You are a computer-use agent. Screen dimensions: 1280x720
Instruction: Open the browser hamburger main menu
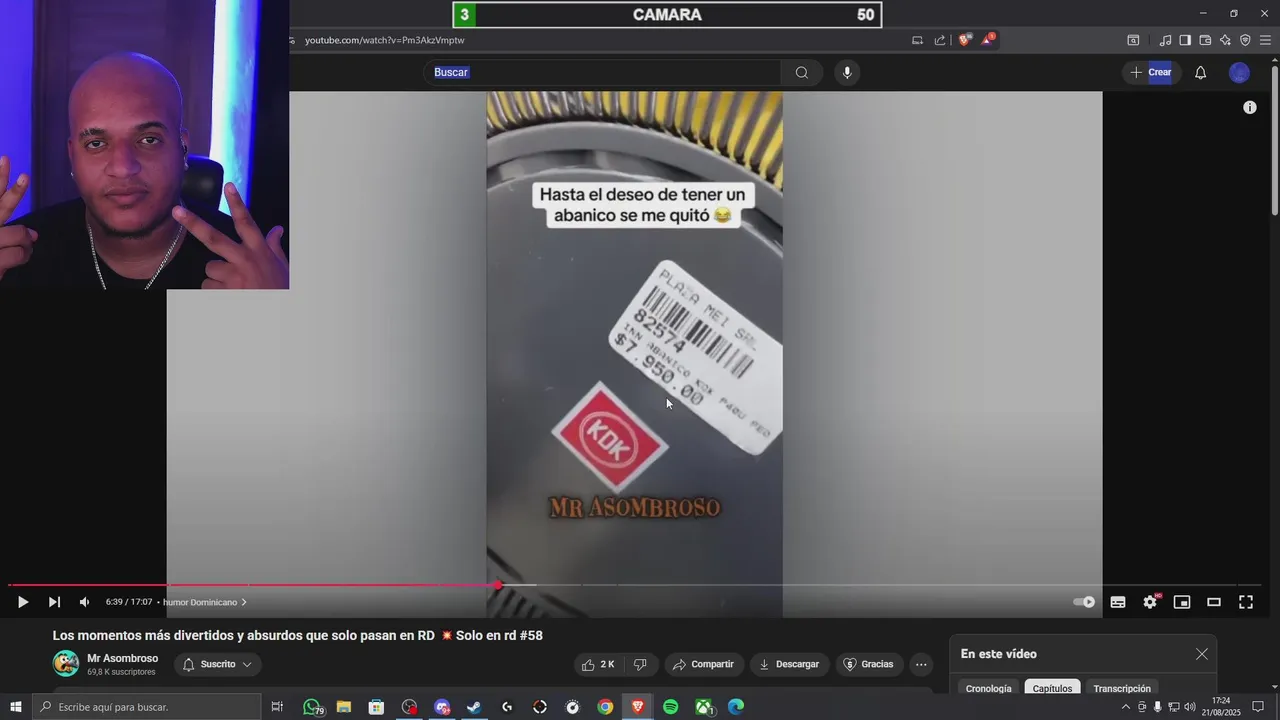point(1265,40)
